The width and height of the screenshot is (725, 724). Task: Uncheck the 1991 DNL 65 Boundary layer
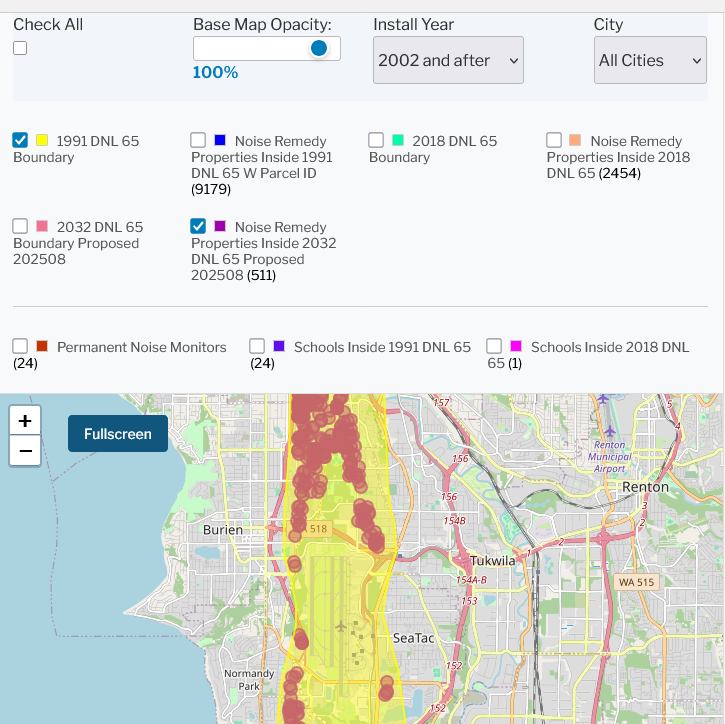20,140
